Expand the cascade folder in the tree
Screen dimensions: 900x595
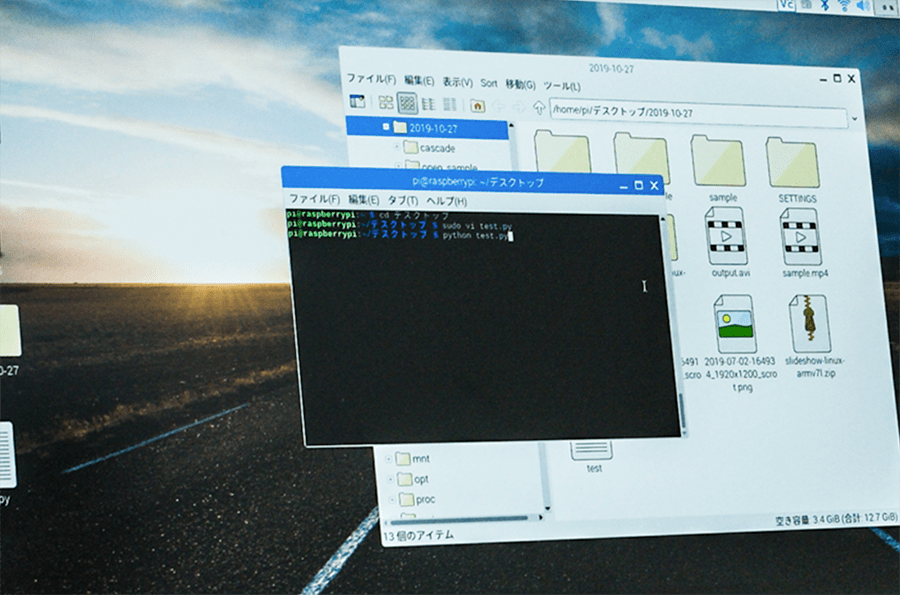(x=396, y=147)
